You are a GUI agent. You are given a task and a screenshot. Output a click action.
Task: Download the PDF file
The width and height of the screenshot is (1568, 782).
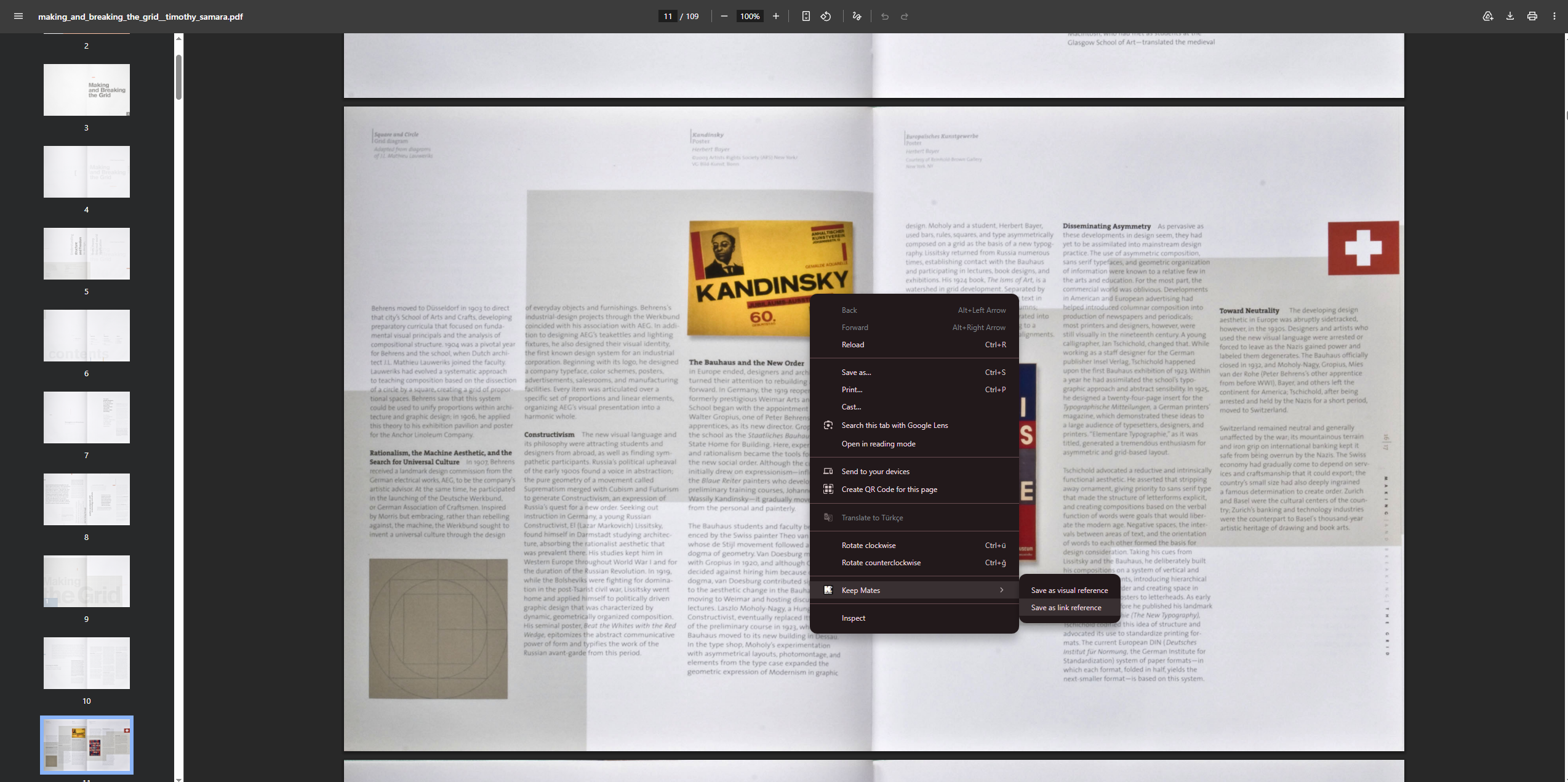1510,17
